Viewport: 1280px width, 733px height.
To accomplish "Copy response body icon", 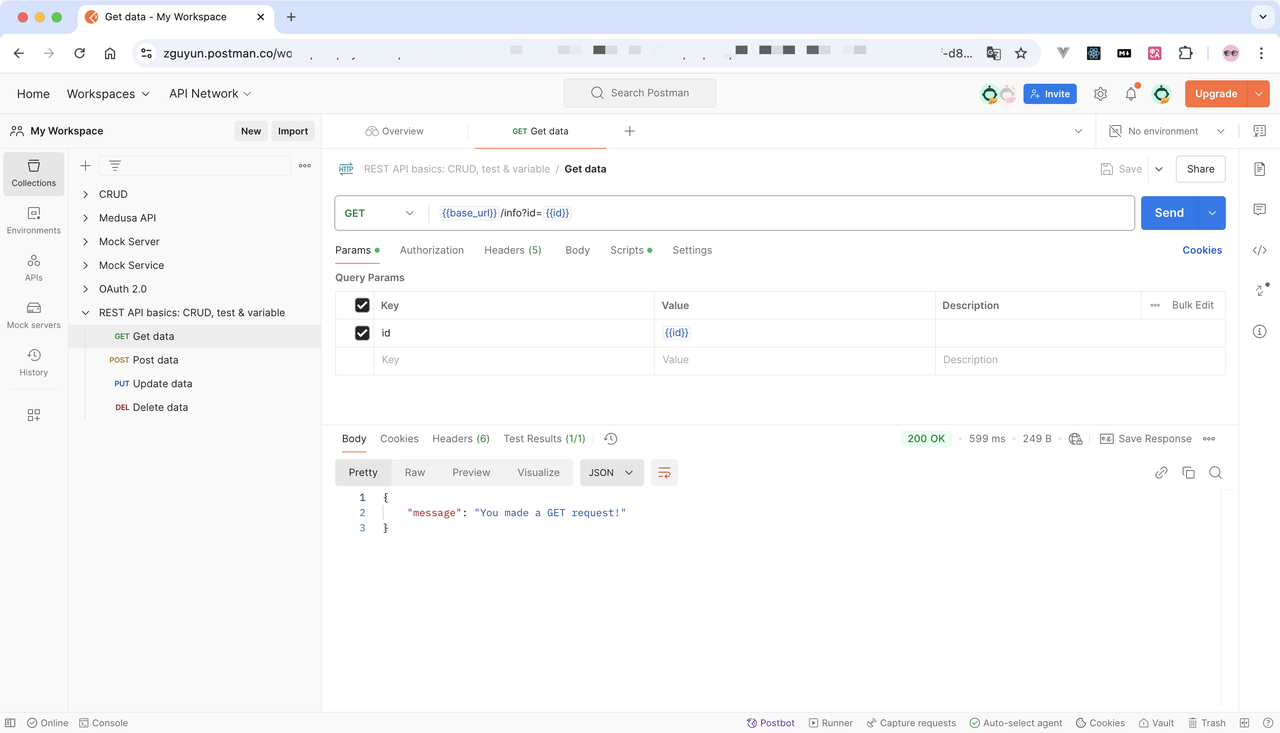I will pyautogui.click(x=1188, y=473).
